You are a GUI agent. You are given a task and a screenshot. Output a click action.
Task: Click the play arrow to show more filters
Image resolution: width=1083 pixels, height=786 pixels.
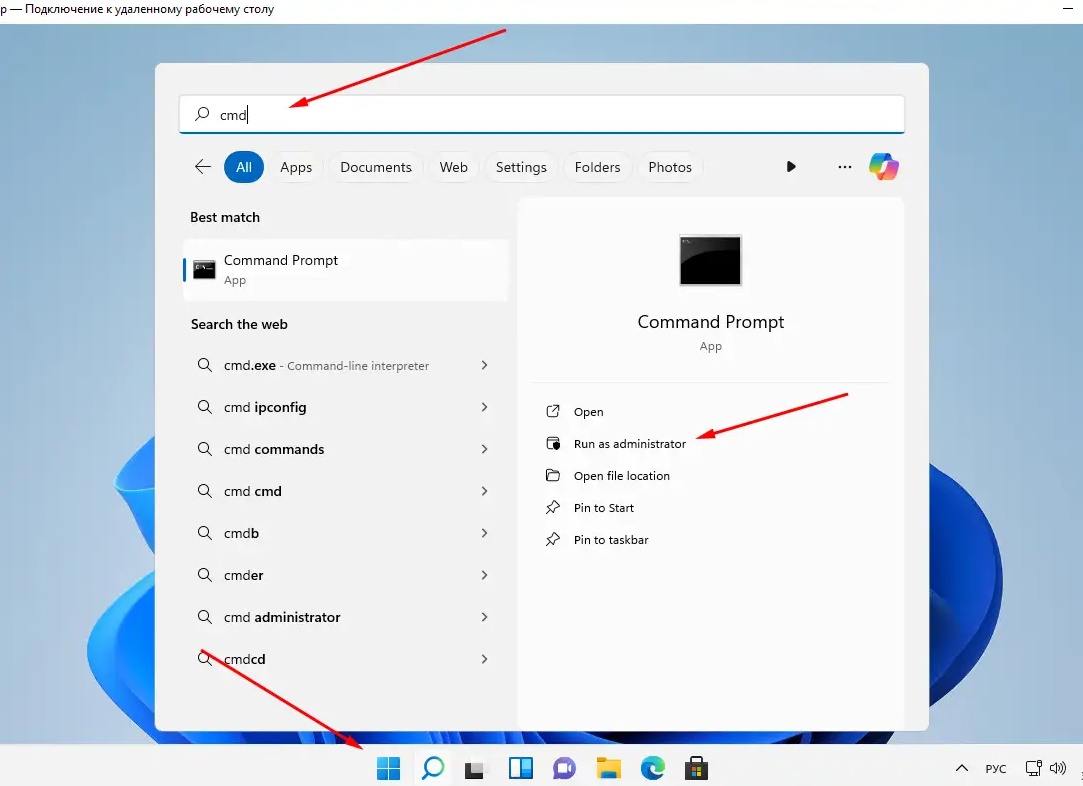pos(791,166)
